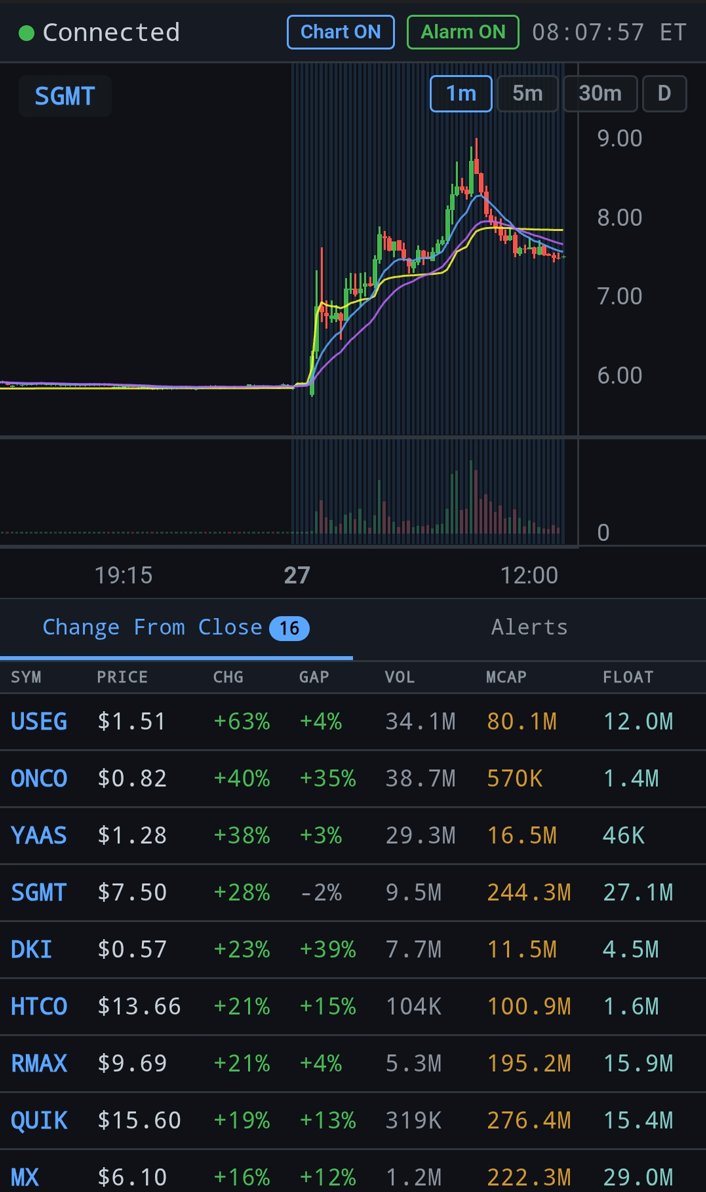Select the D daily chart timeframe
The height and width of the screenshot is (1192, 706).
[x=664, y=94]
